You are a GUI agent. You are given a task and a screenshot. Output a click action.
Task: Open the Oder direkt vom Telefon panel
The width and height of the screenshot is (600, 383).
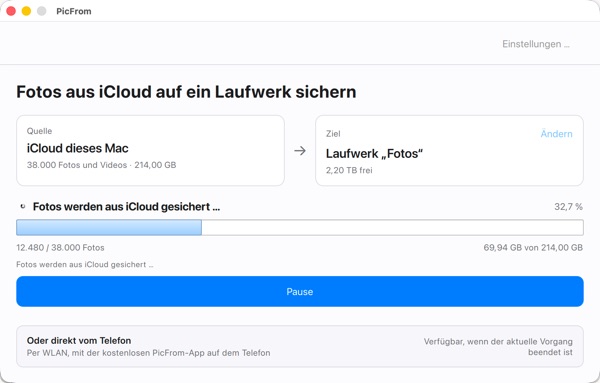[x=300, y=346]
